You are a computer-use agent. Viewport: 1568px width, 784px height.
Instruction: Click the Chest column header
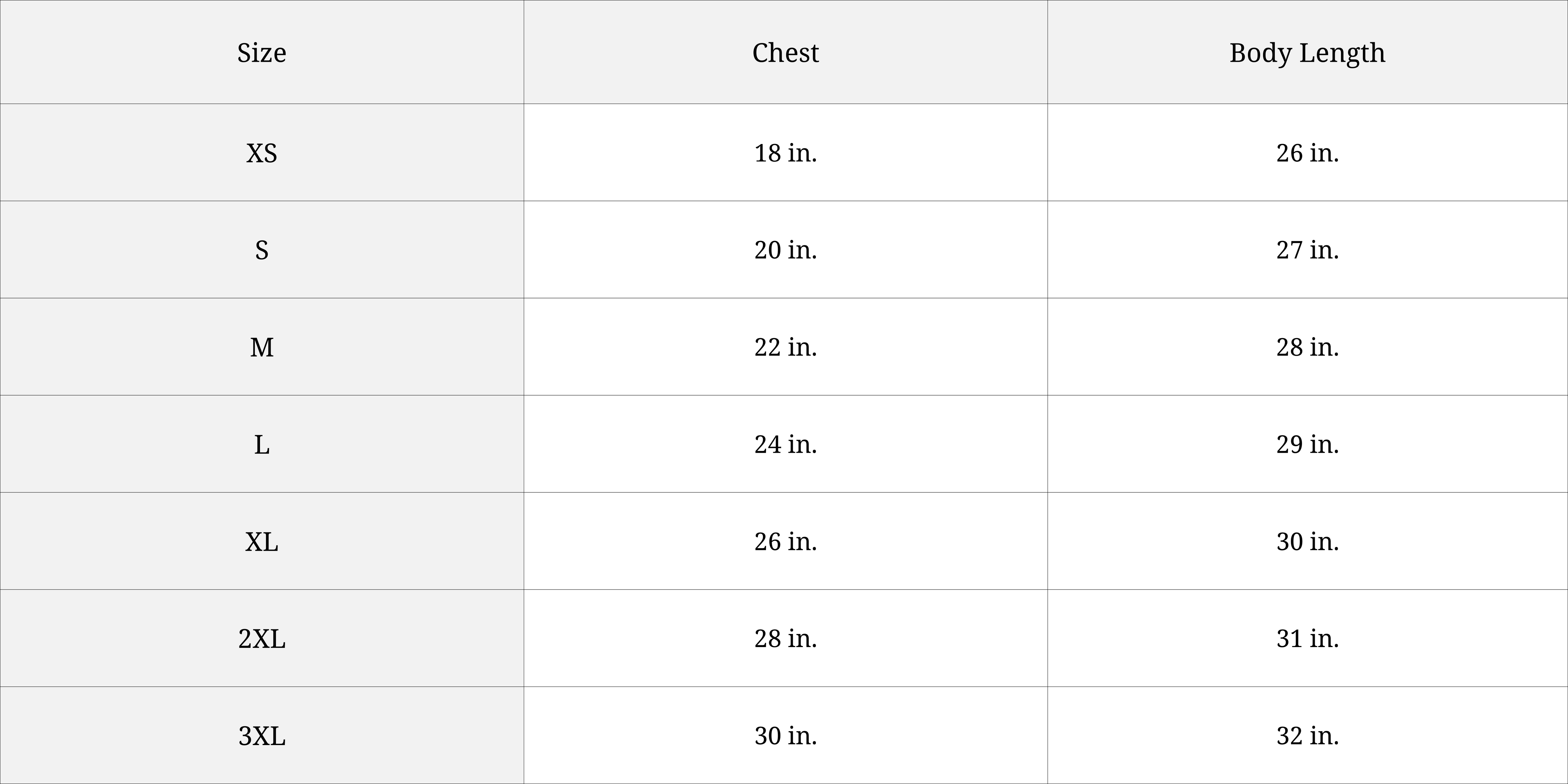(785, 52)
